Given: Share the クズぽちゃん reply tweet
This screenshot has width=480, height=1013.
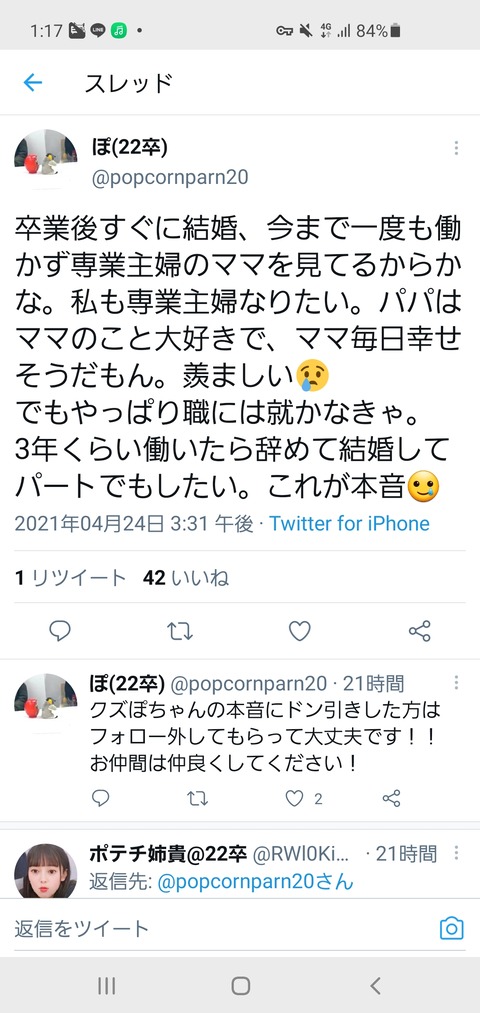Looking at the screenshot, I should tap(391, 799).
